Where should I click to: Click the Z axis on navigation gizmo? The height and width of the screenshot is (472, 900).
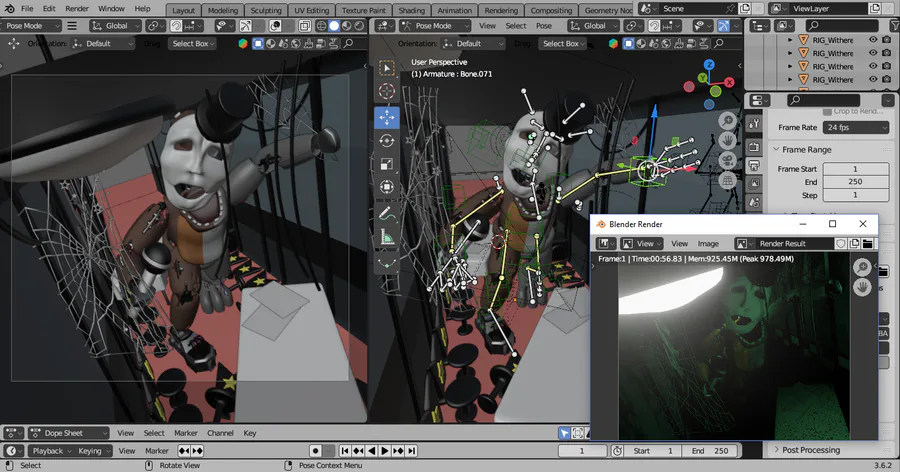click(709, 65)
